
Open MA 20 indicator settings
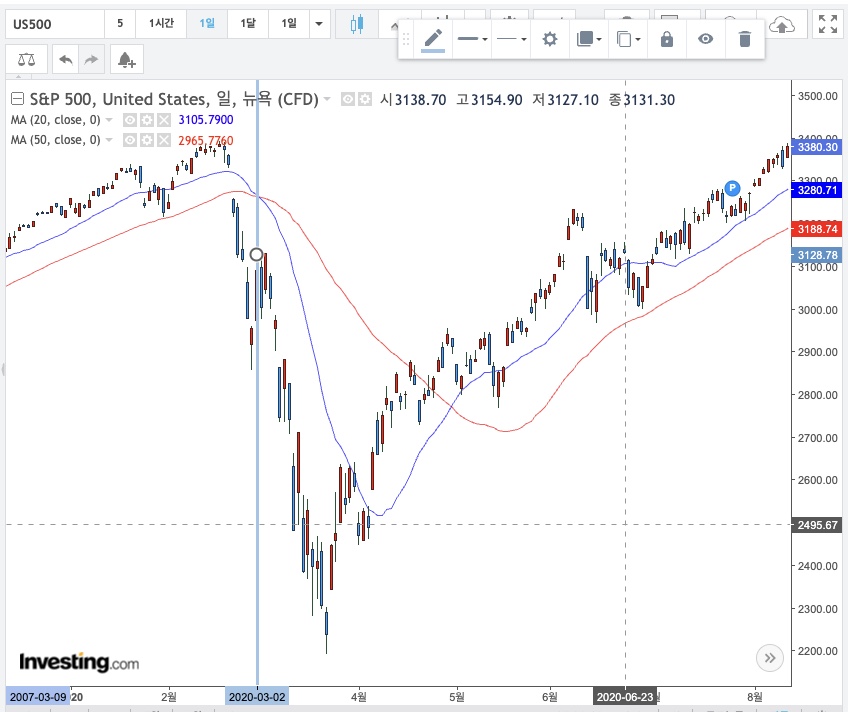pyautogui.click(x=147, y=120)
